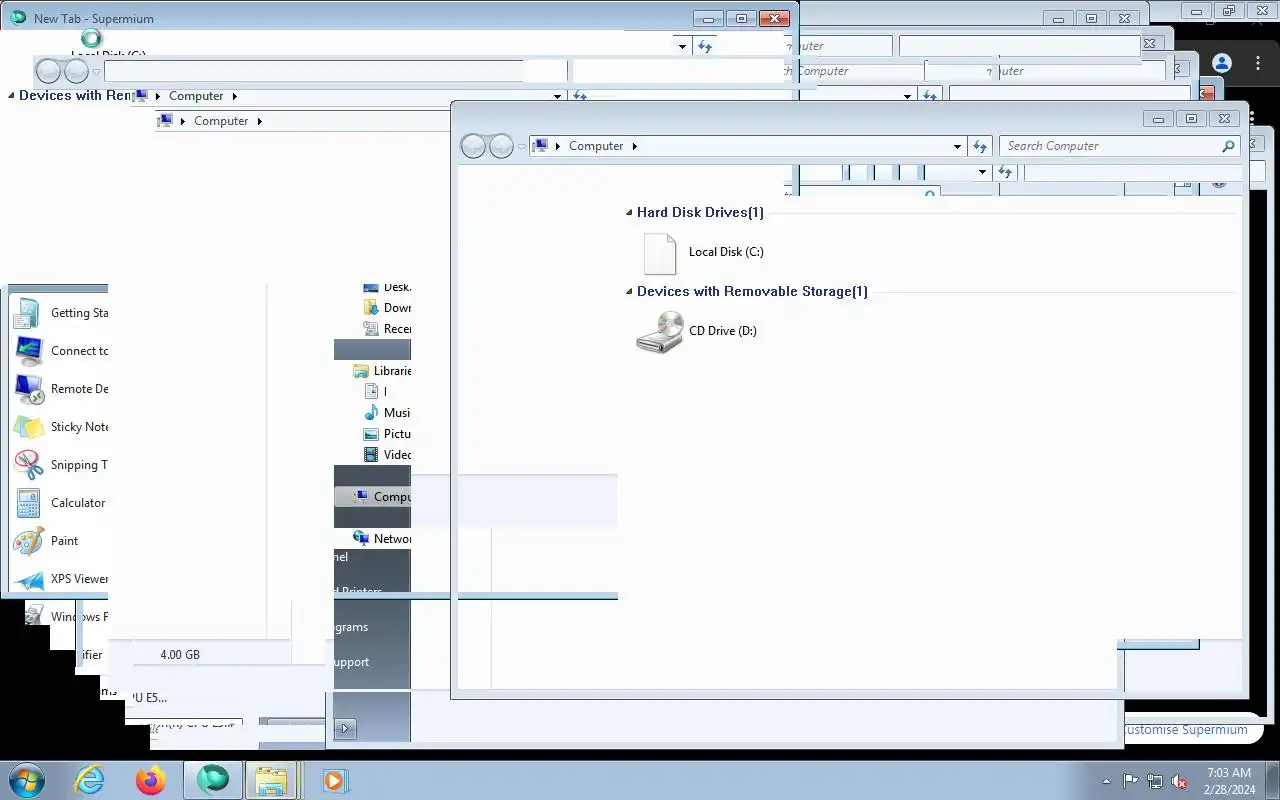The width and height of the screenshot is (1280, 800).
Task: Expand breadcrumb arrow before Computer in front window
Action: coord(557,146)
